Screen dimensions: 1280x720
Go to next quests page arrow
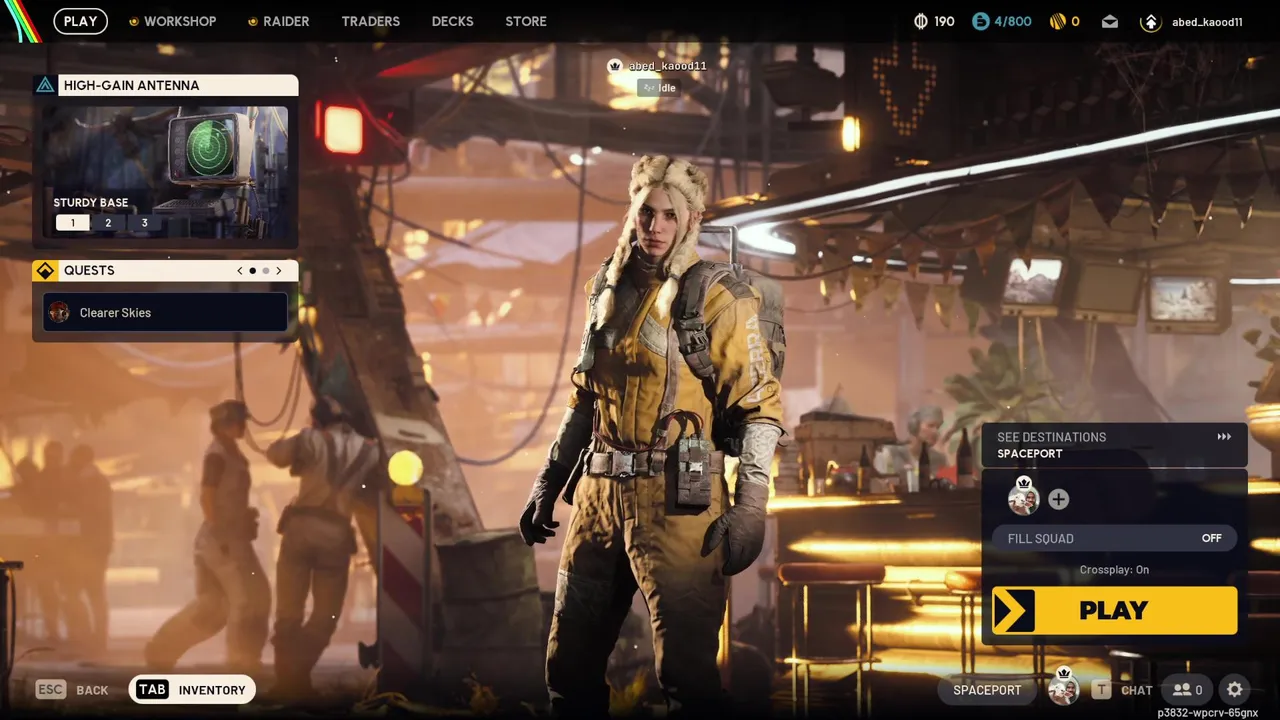279,271
